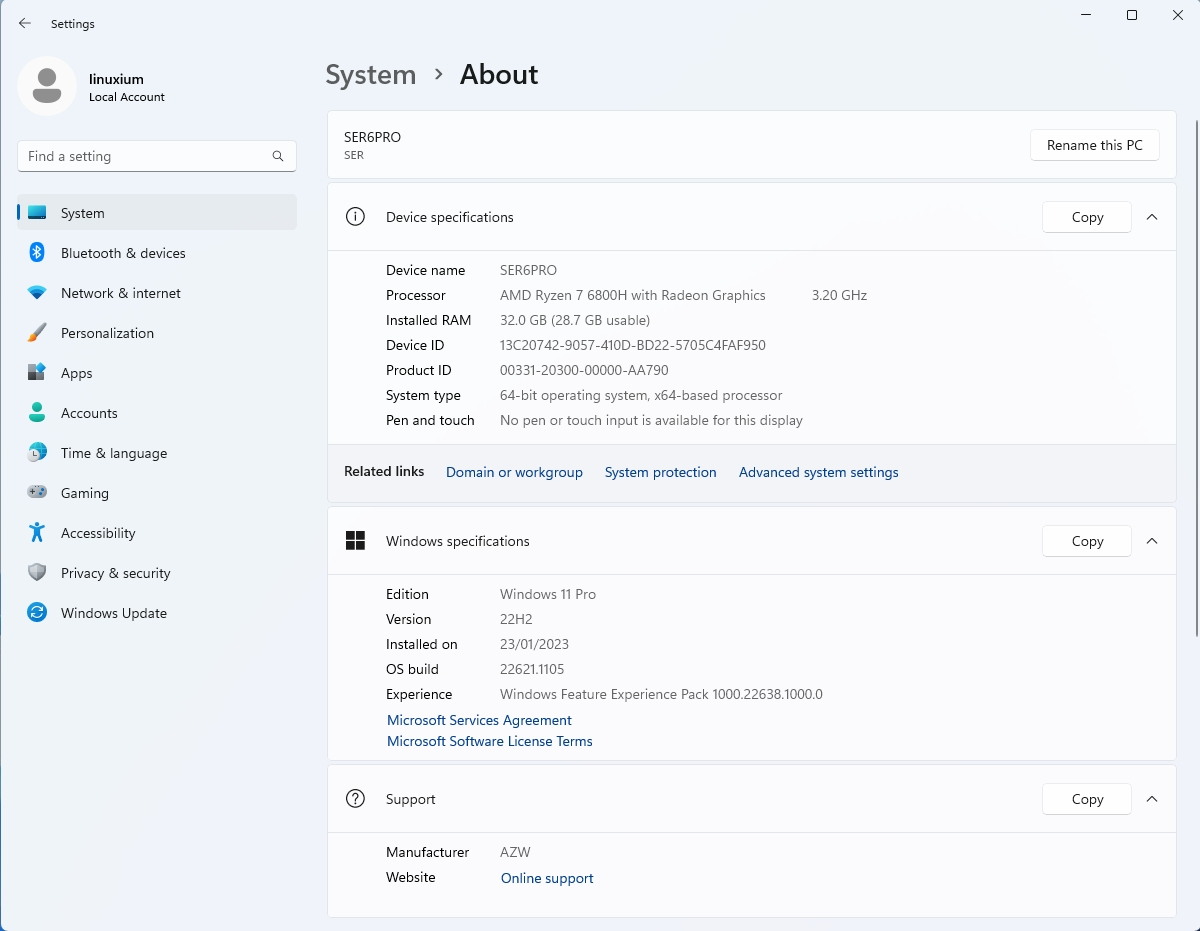Click the Accounts person icon
Screen dimensions: 1200x931
tap(37, 413)
